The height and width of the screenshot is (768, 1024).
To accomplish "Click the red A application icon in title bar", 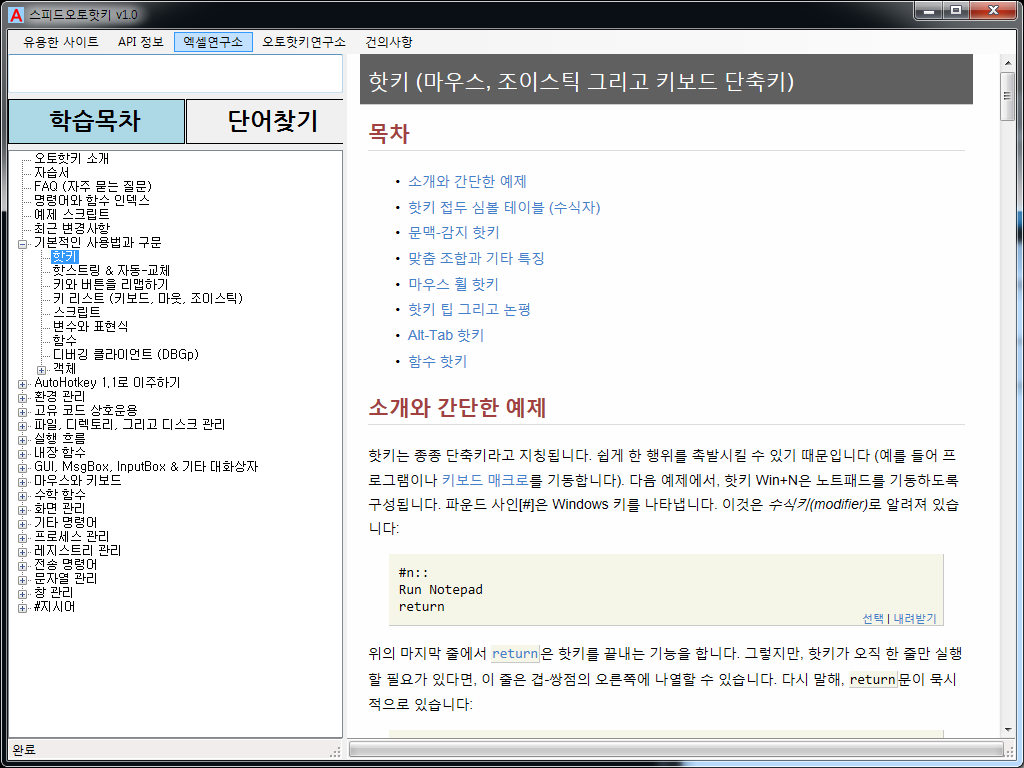I will [16, 14].
